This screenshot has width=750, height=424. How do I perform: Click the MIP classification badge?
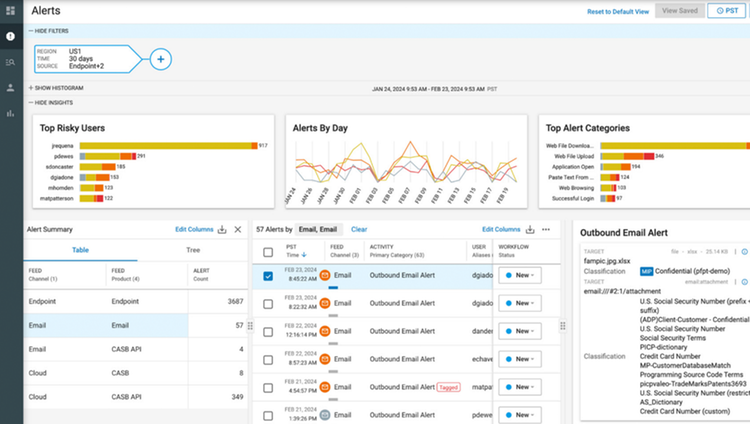[646, 271]
